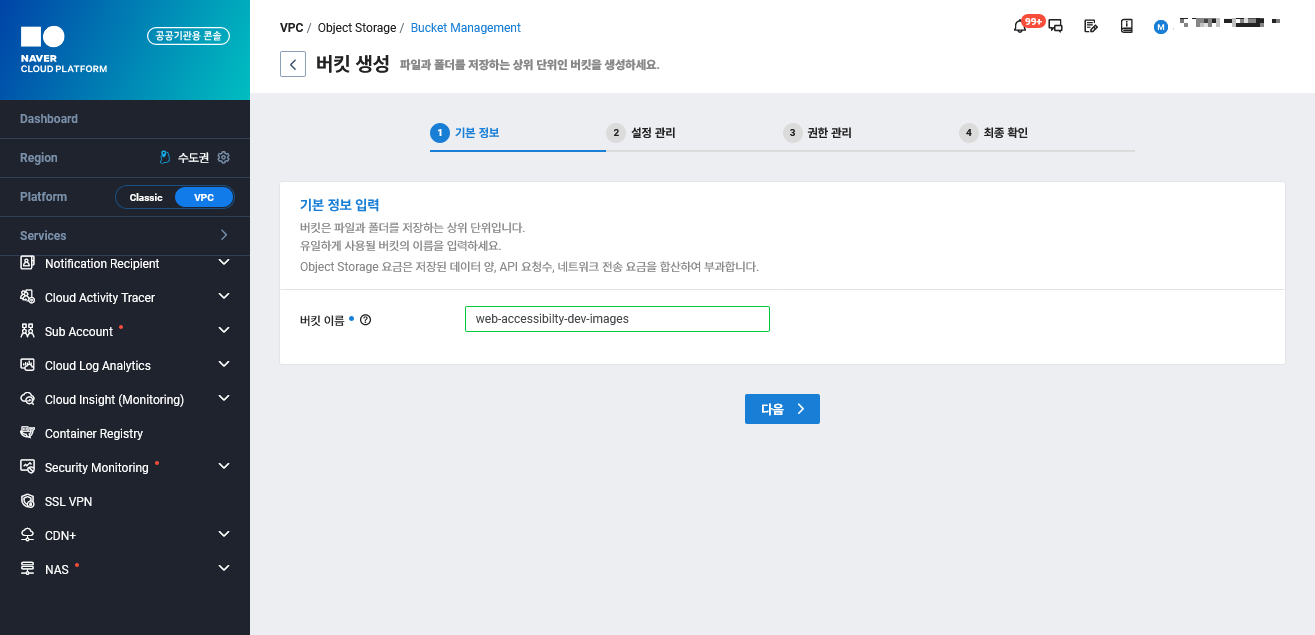The height and width of the screenshot is (635, 1315).
Task: Open the notifications bell icon
Action: point(1020,27)
